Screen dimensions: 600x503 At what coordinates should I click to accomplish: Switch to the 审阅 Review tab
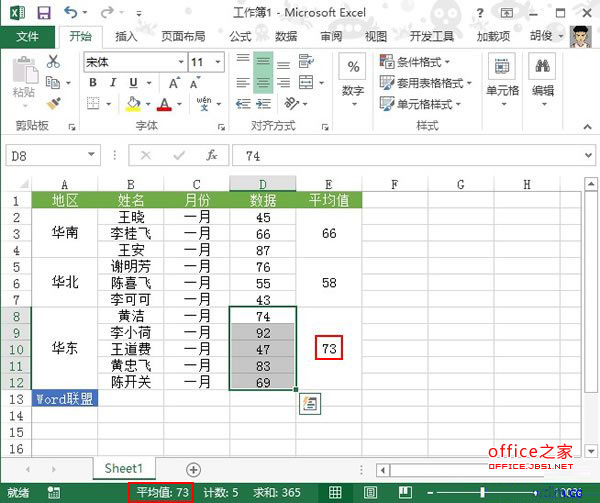click(x=331, y=37)
